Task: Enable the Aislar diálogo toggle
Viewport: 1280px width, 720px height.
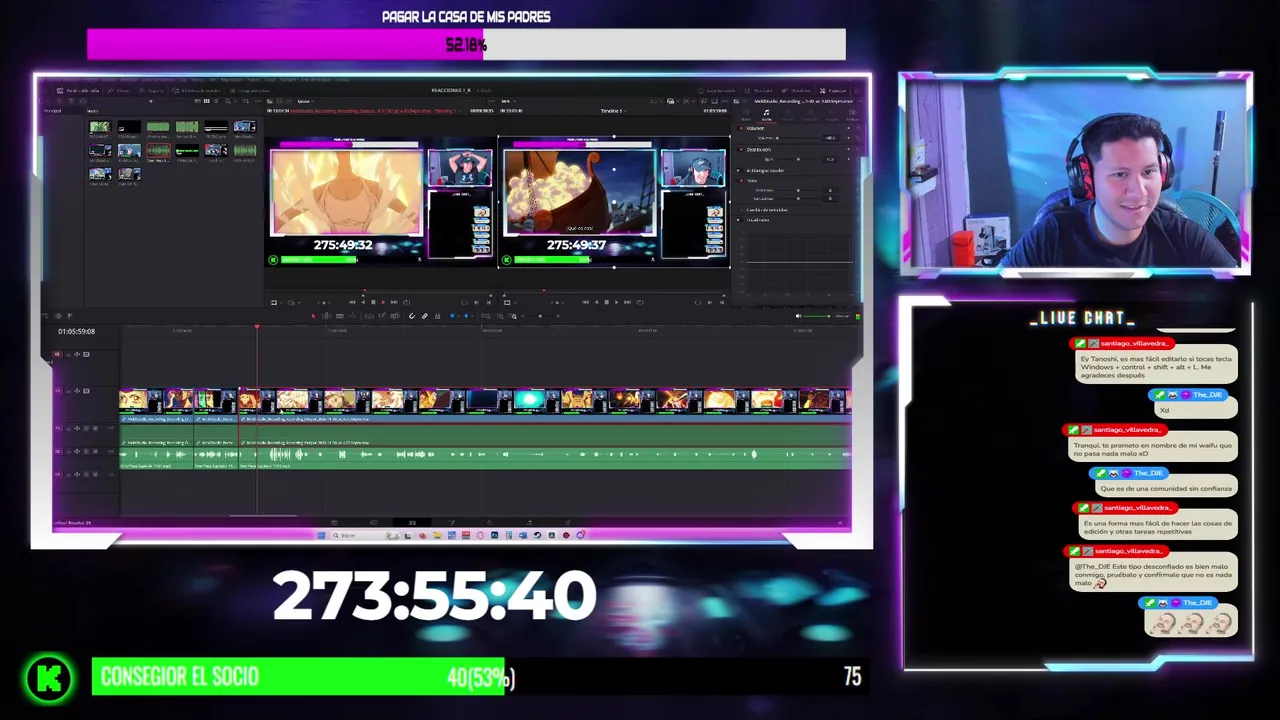Action: (738, 170)
